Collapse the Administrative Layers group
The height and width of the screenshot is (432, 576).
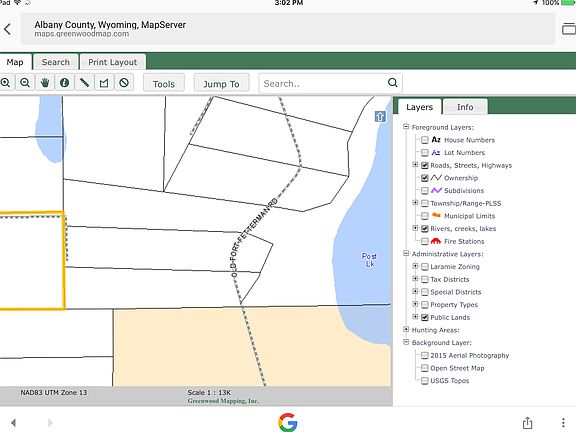pyautogui.click(x=406, y=253)
